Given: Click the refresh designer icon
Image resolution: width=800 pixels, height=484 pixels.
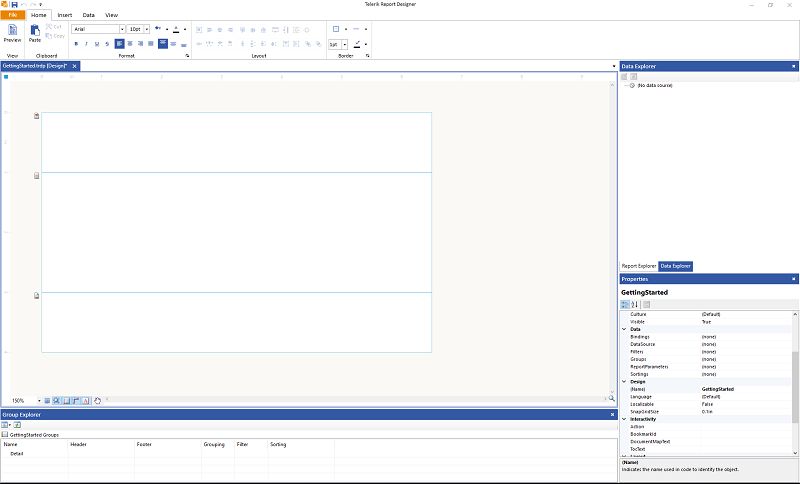Looking at the screenshot, I should [97, 401].
